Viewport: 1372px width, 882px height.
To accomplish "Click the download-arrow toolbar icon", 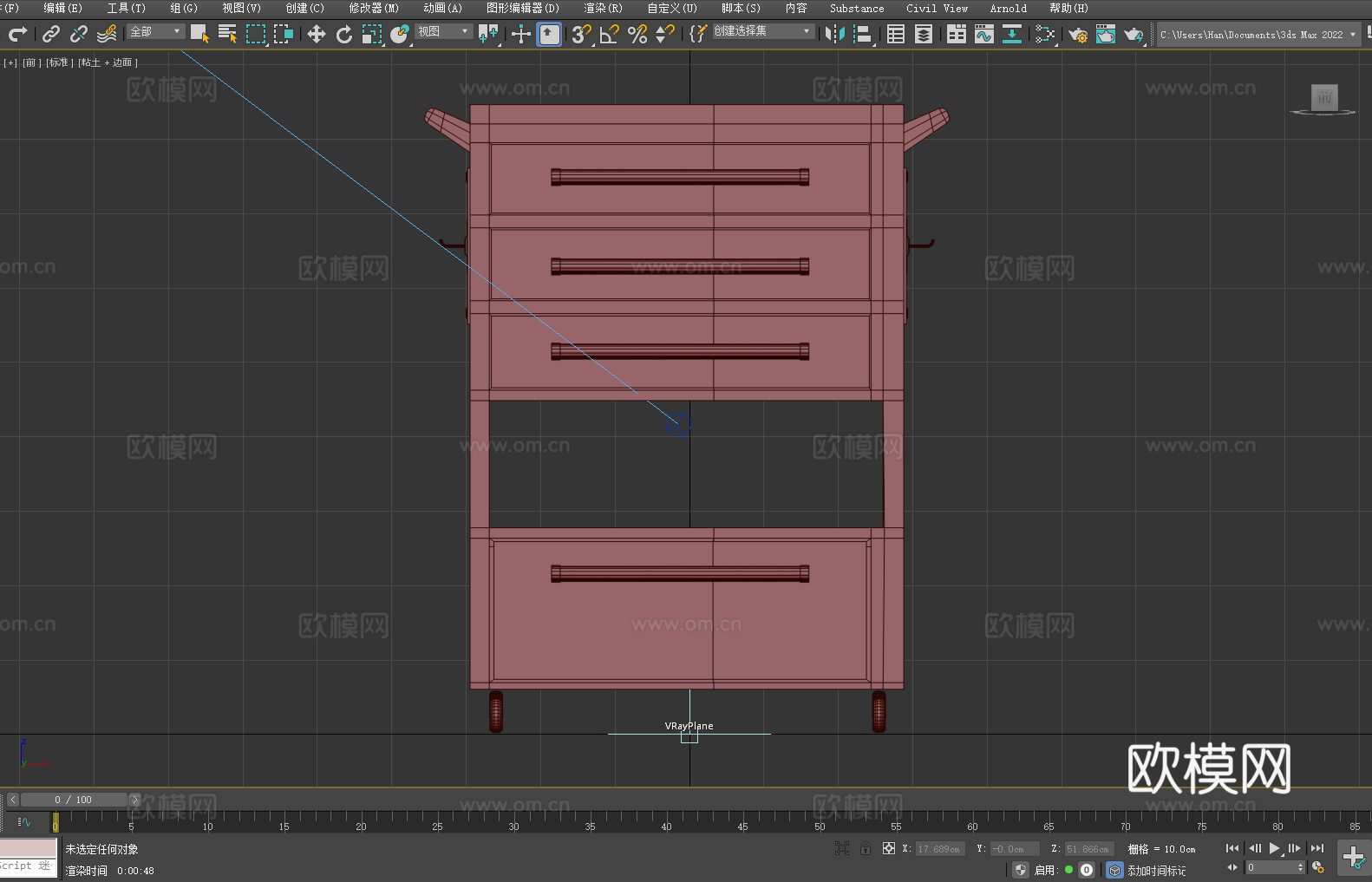I will tap(1012, 34).
